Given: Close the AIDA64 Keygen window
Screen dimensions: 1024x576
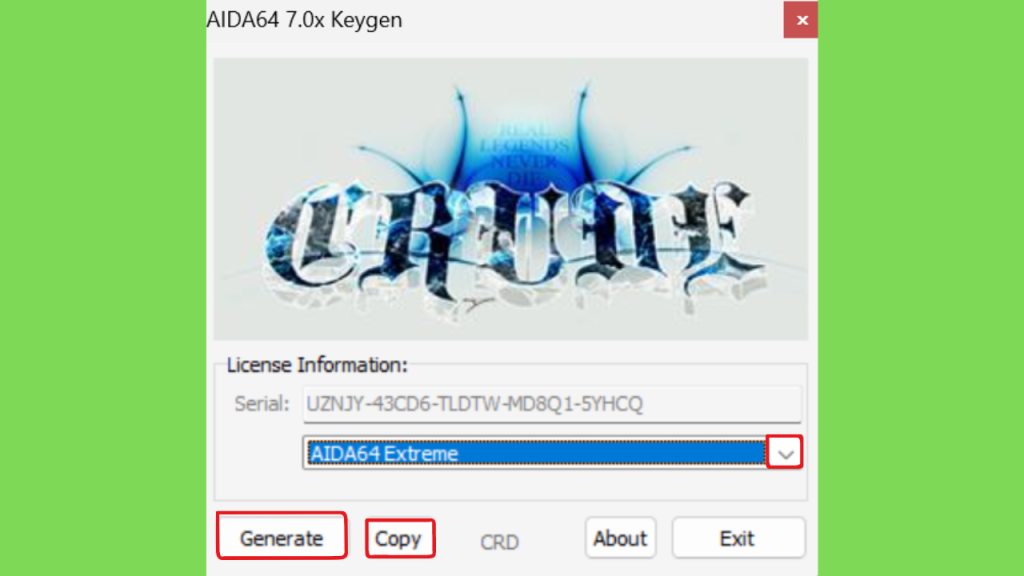Looking at the screenshot, I should coord(801,20).
